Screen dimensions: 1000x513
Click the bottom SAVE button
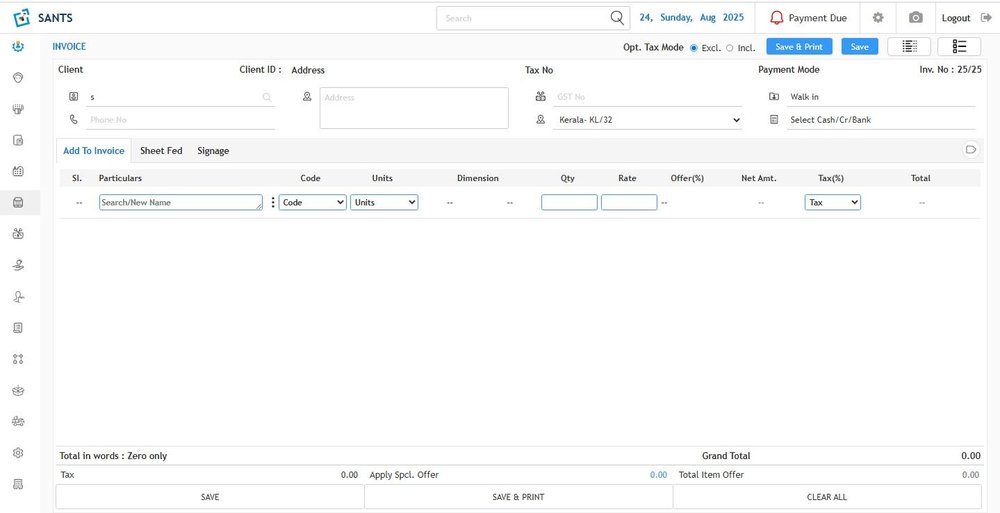pyautogui.click(x=210, y=497)
